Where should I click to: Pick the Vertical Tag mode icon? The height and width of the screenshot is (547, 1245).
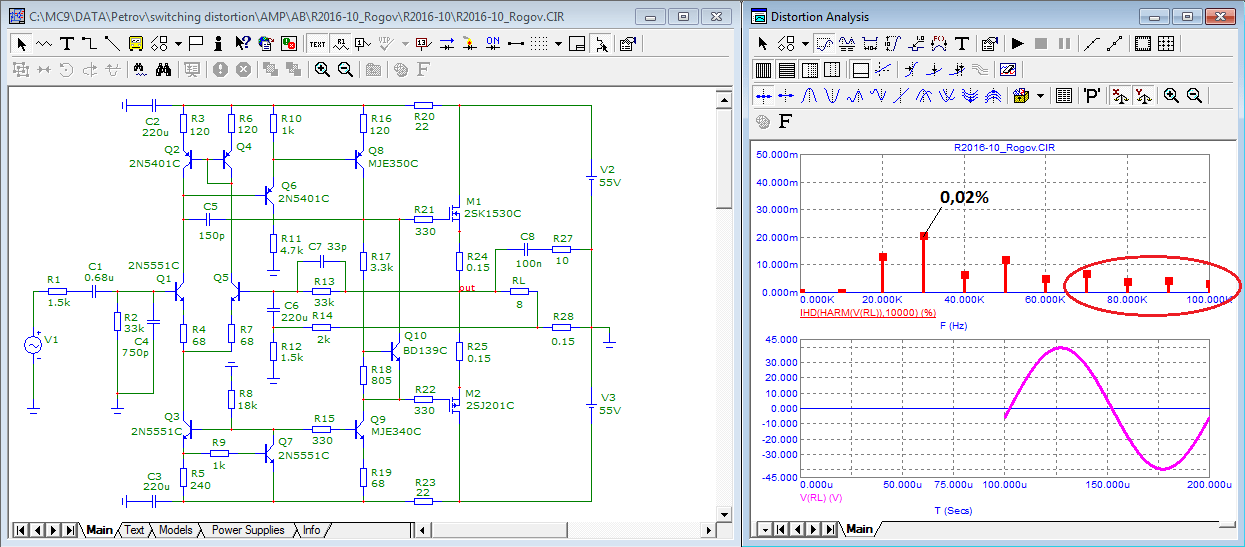892,44
